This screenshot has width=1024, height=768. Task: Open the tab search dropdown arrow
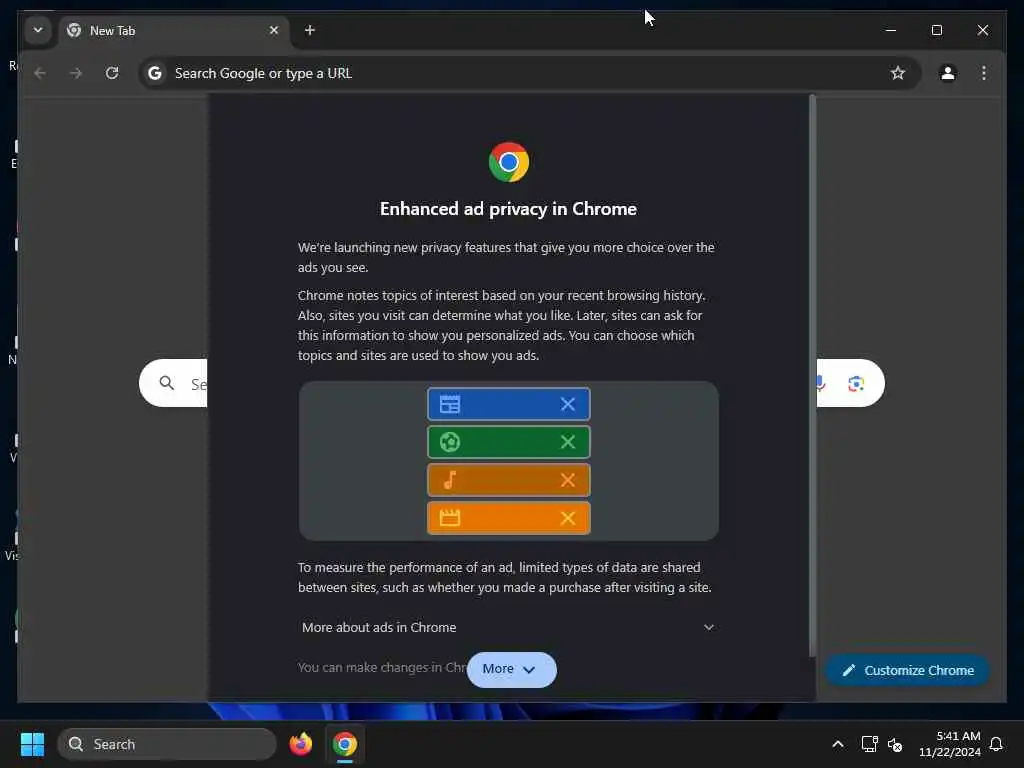pyautogui.click(x=38, y=30)
